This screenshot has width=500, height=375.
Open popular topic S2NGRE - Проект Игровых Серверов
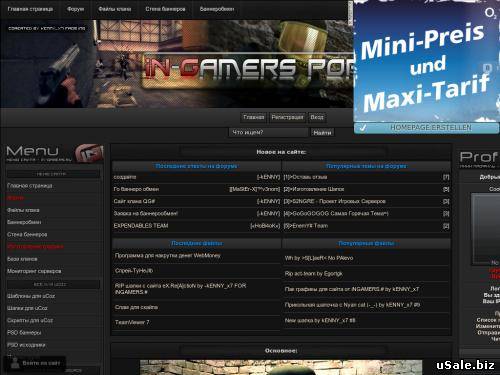tap(334, 201)
